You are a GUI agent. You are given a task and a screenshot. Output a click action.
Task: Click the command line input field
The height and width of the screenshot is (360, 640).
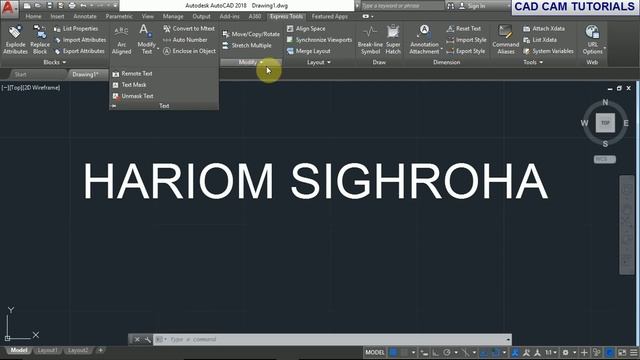[332, 339]
